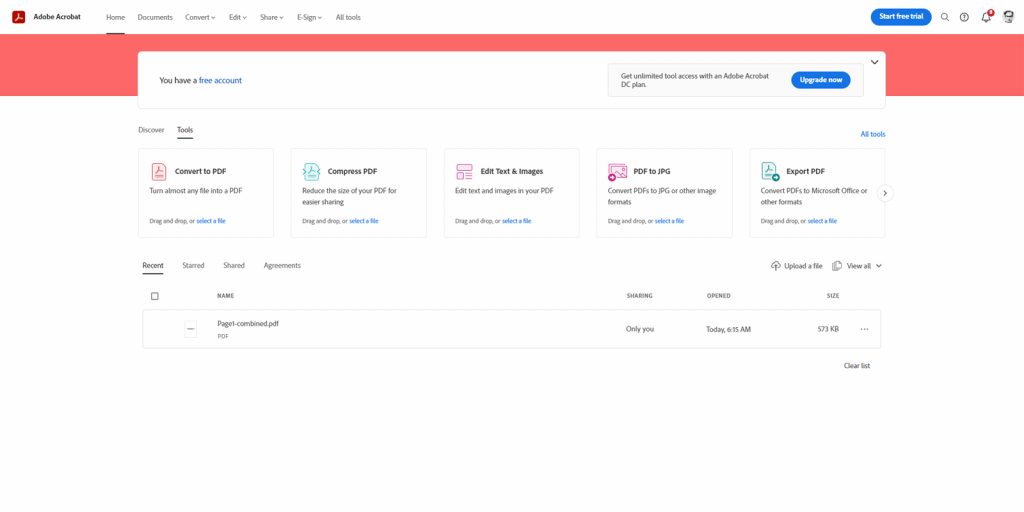Expand the Edit menu
This screenshot has width=1024, height=512.
(x=238, y=18)
